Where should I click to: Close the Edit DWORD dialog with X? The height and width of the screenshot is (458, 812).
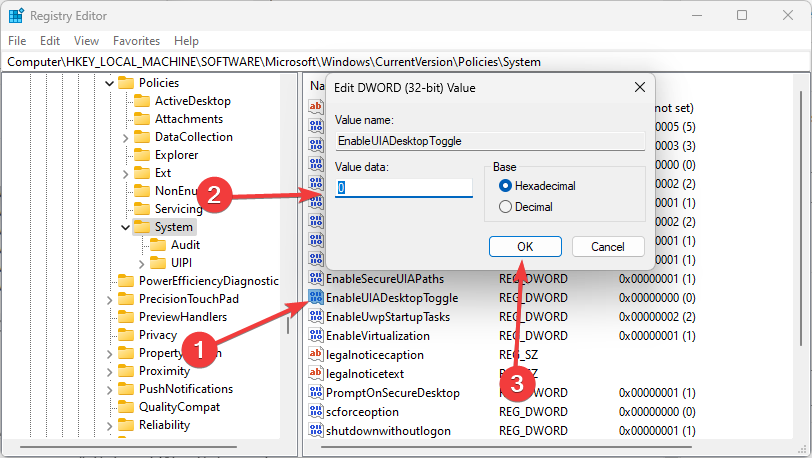tap(640, 88)
